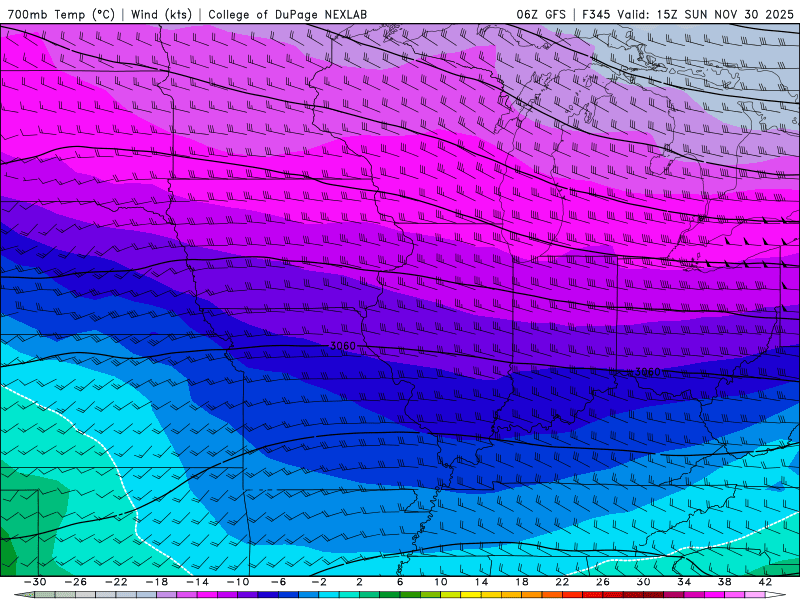Screen dimensions: 800x600
Task: Click the 22 color bar label
Action: coord(562,582)
